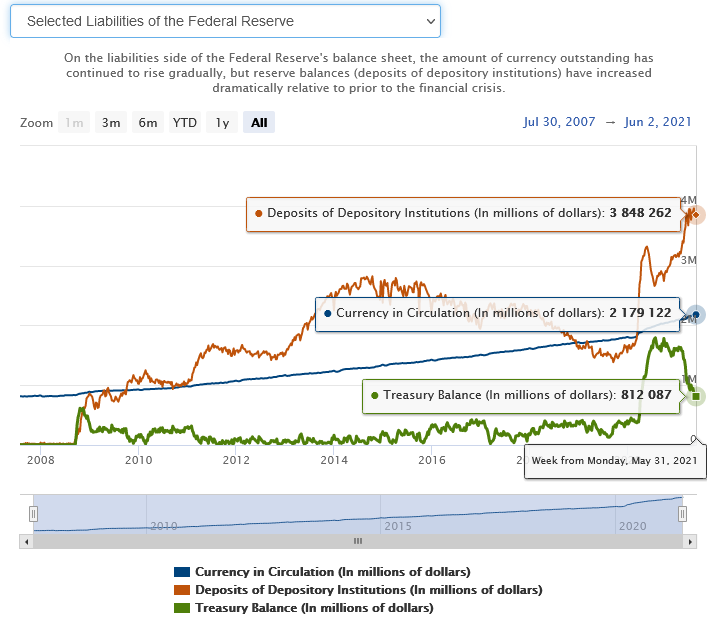Screen dimensions: 727x626
Task: Click the right navigator range handle
Action: (x=682, y=514)
